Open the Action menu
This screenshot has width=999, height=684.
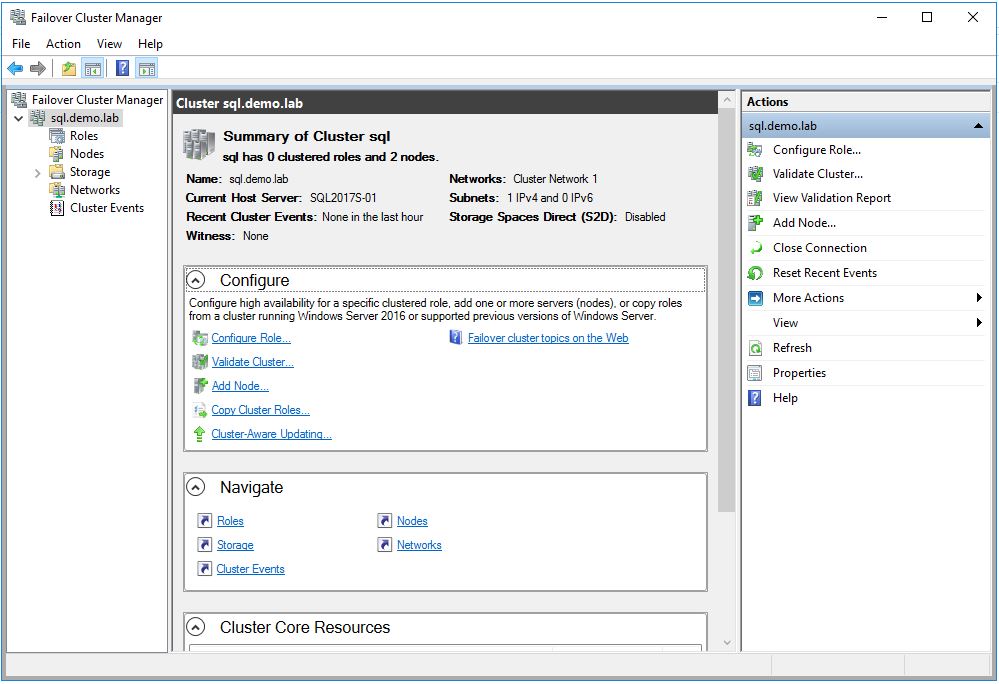coord(63,44)
